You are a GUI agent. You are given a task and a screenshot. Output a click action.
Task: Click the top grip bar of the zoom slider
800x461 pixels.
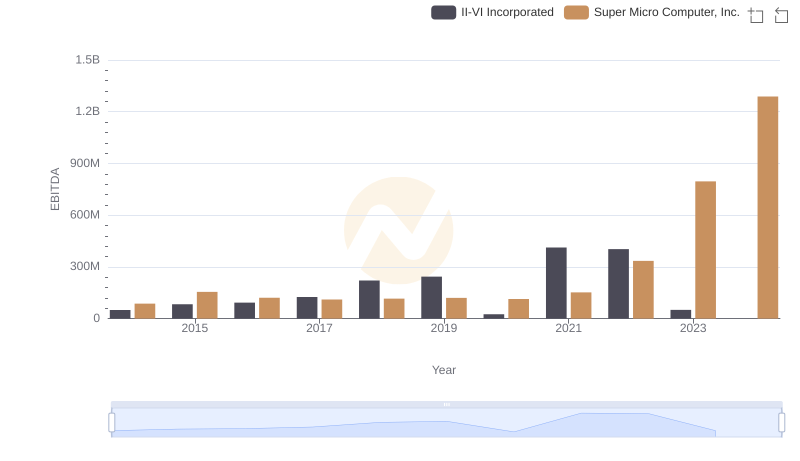click(x=446, y=404)
